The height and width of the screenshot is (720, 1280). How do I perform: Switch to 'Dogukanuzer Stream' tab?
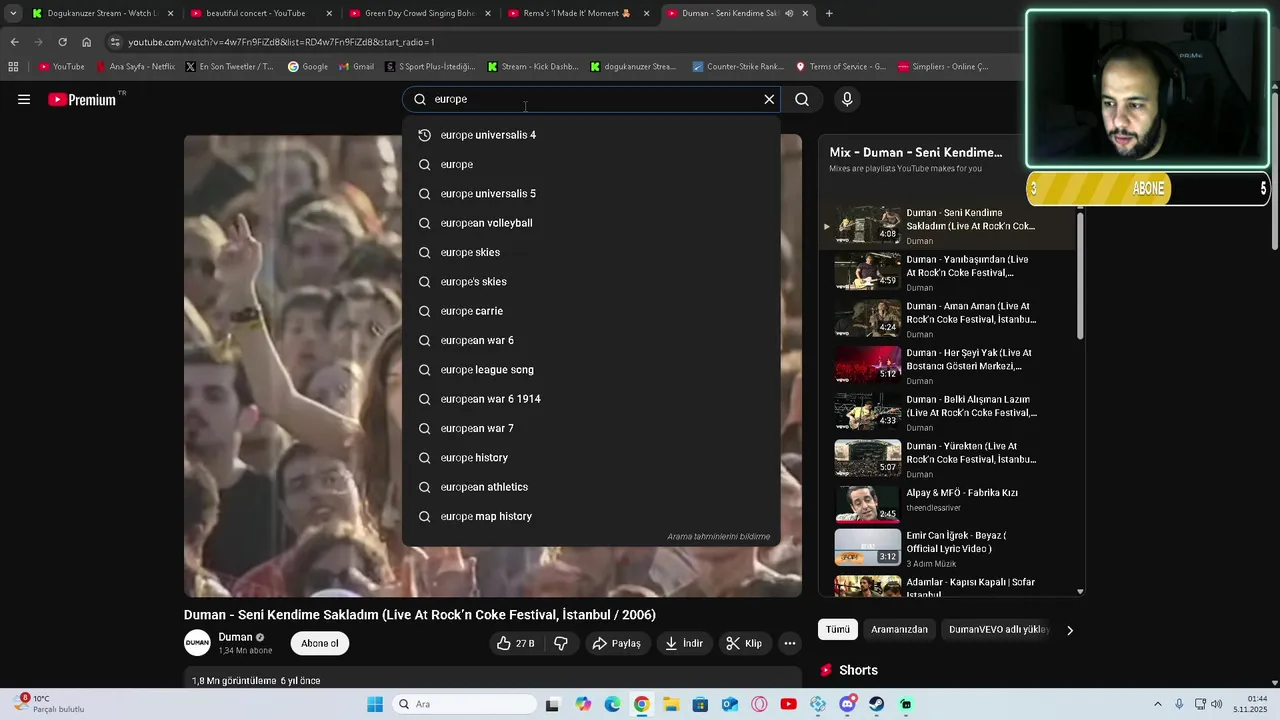(101, 13)
